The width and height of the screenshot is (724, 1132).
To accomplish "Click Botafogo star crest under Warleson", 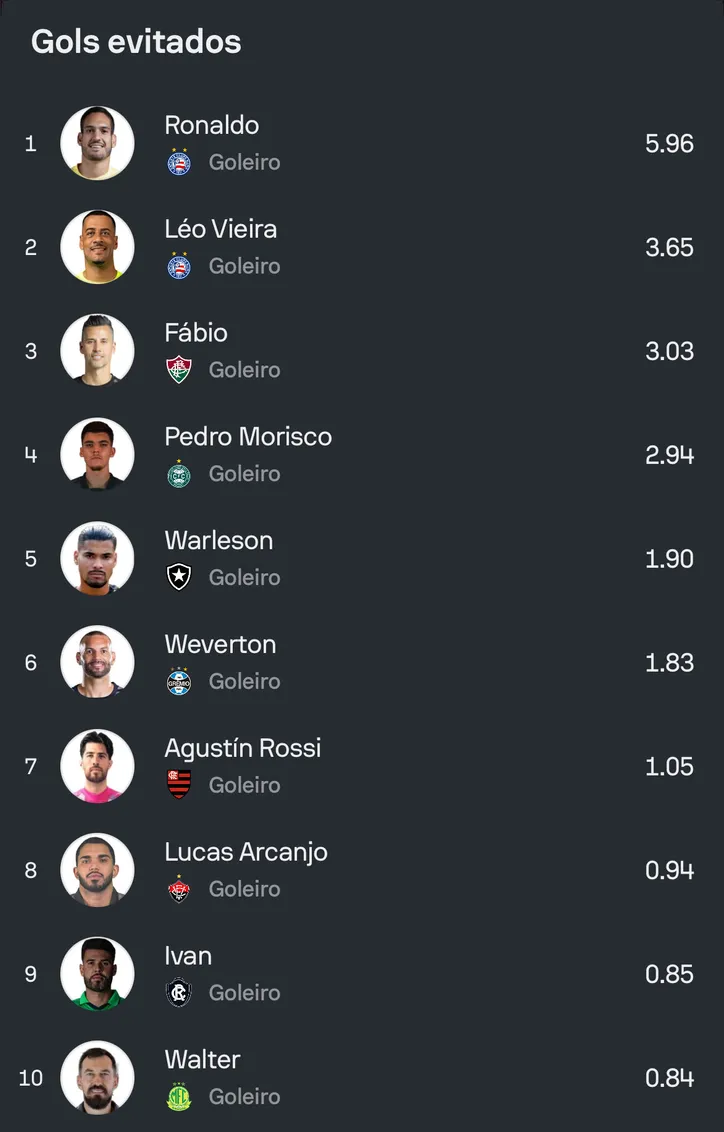I will 179,577.
